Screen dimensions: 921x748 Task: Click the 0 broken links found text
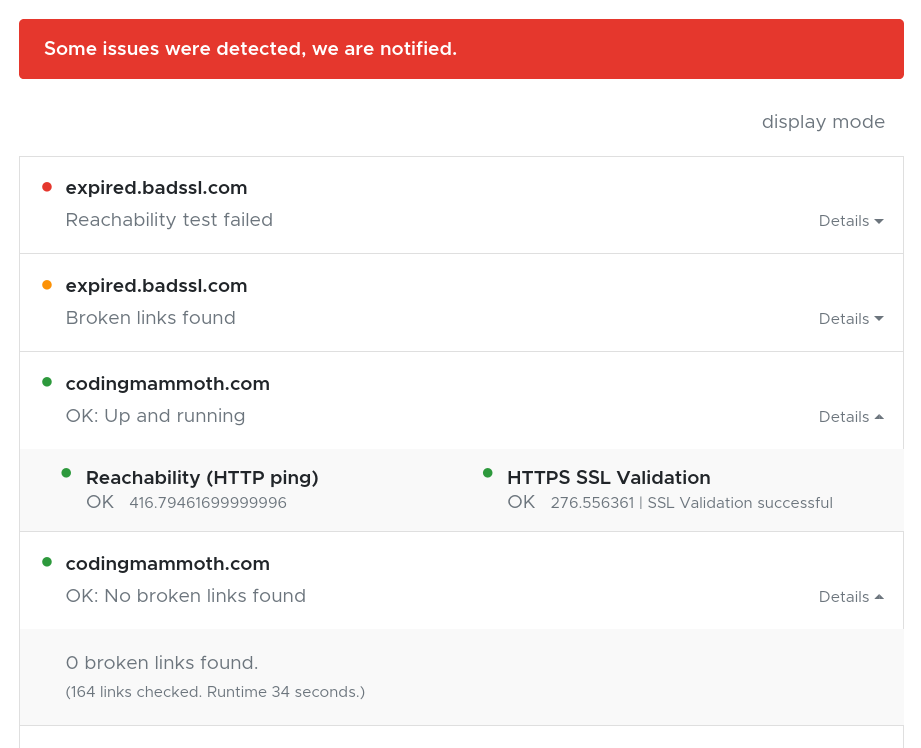pyautogui.click(x=162, y=663)
